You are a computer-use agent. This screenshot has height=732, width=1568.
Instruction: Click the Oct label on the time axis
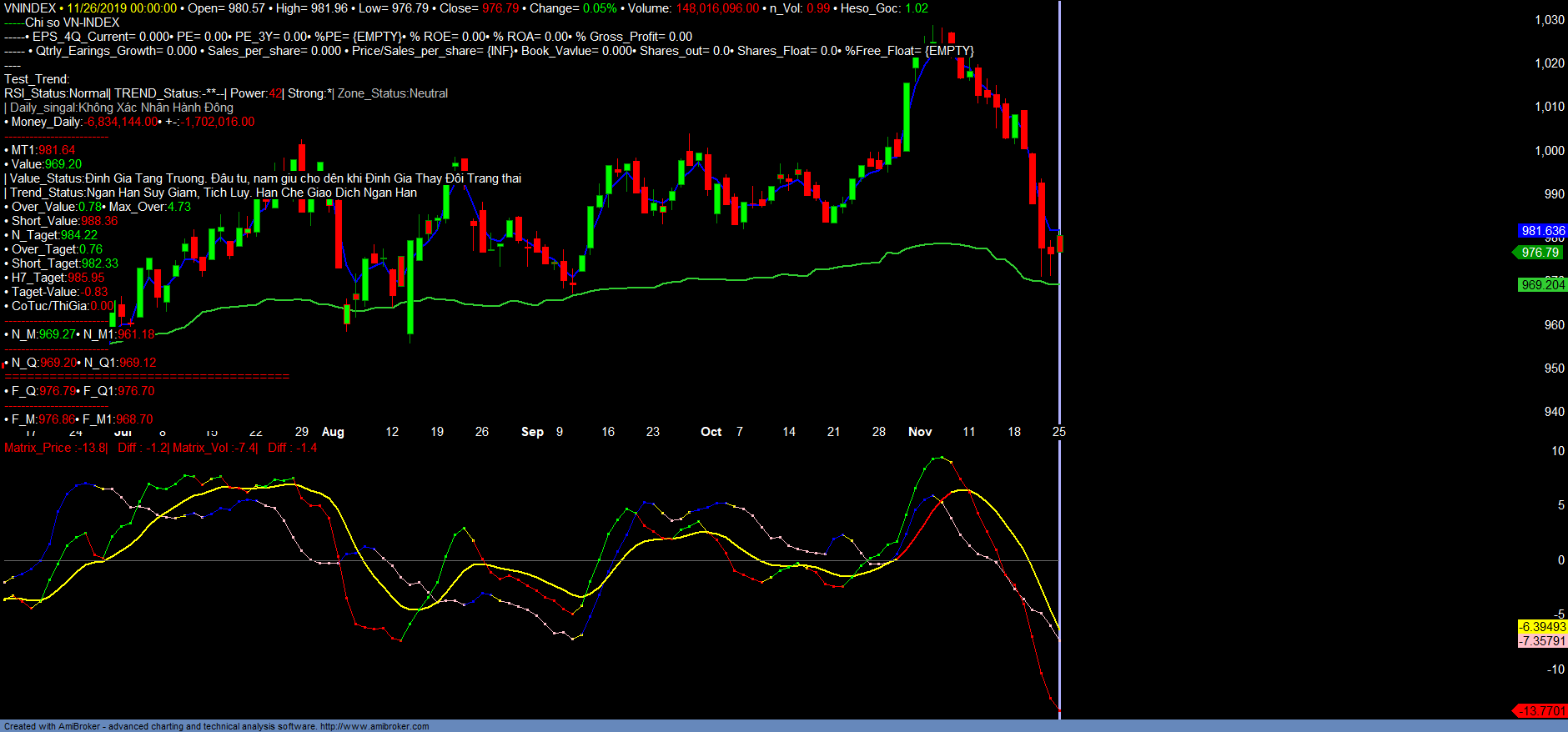(x=711, y=432)
